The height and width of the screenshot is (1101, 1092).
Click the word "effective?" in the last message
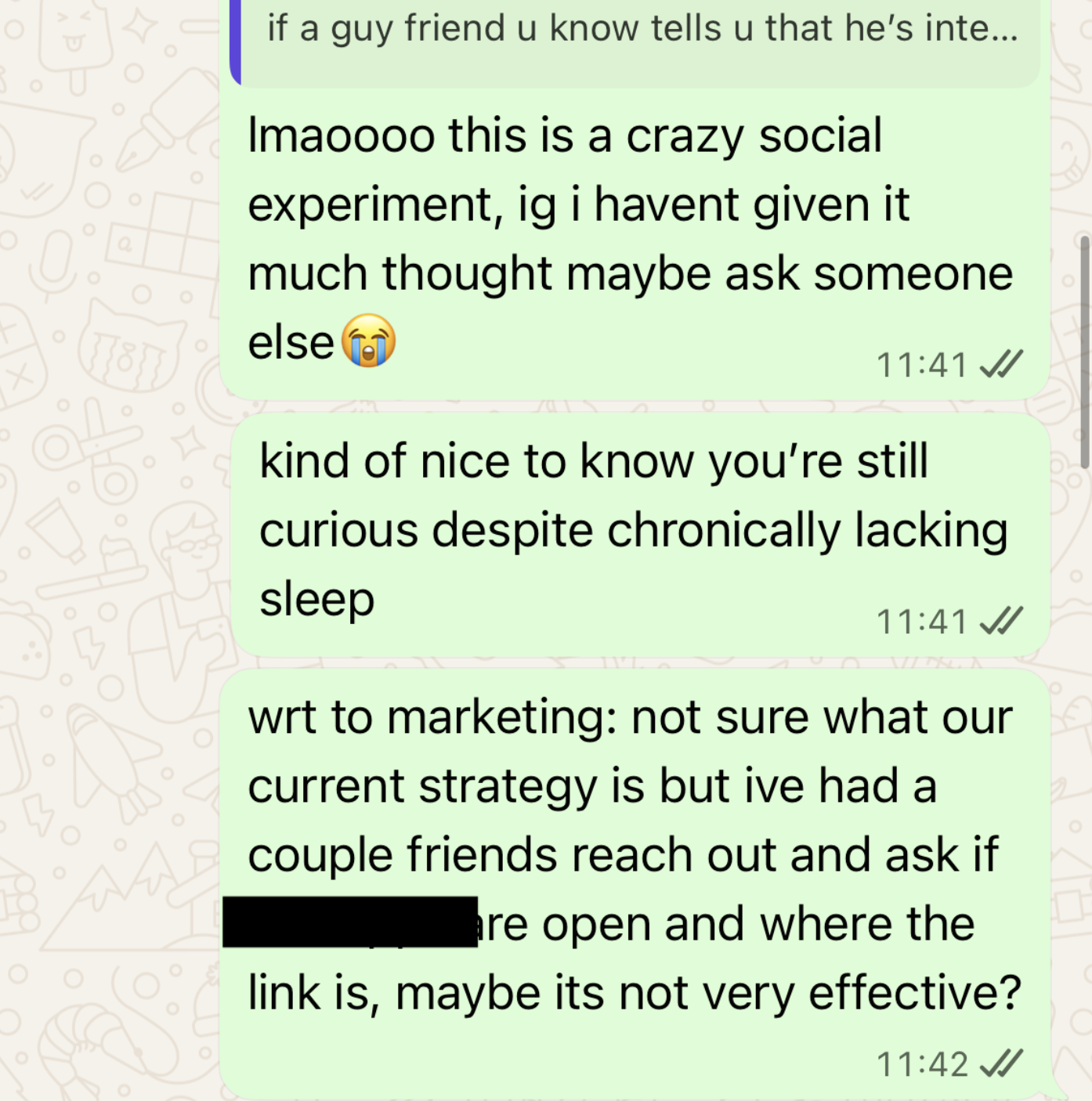pos(915,993)
